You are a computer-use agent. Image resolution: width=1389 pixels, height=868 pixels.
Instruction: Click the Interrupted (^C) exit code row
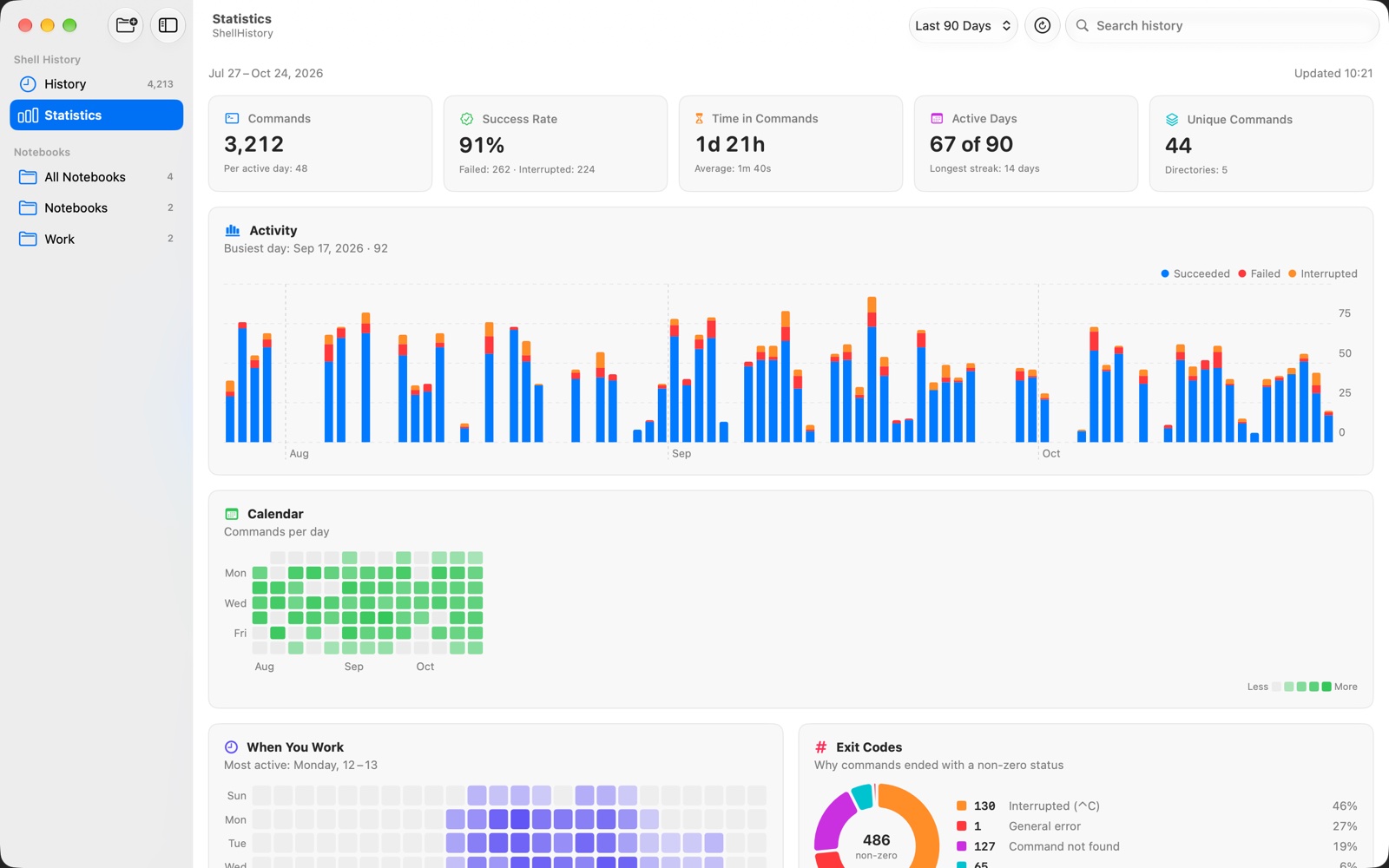(x=1156, y=806)
